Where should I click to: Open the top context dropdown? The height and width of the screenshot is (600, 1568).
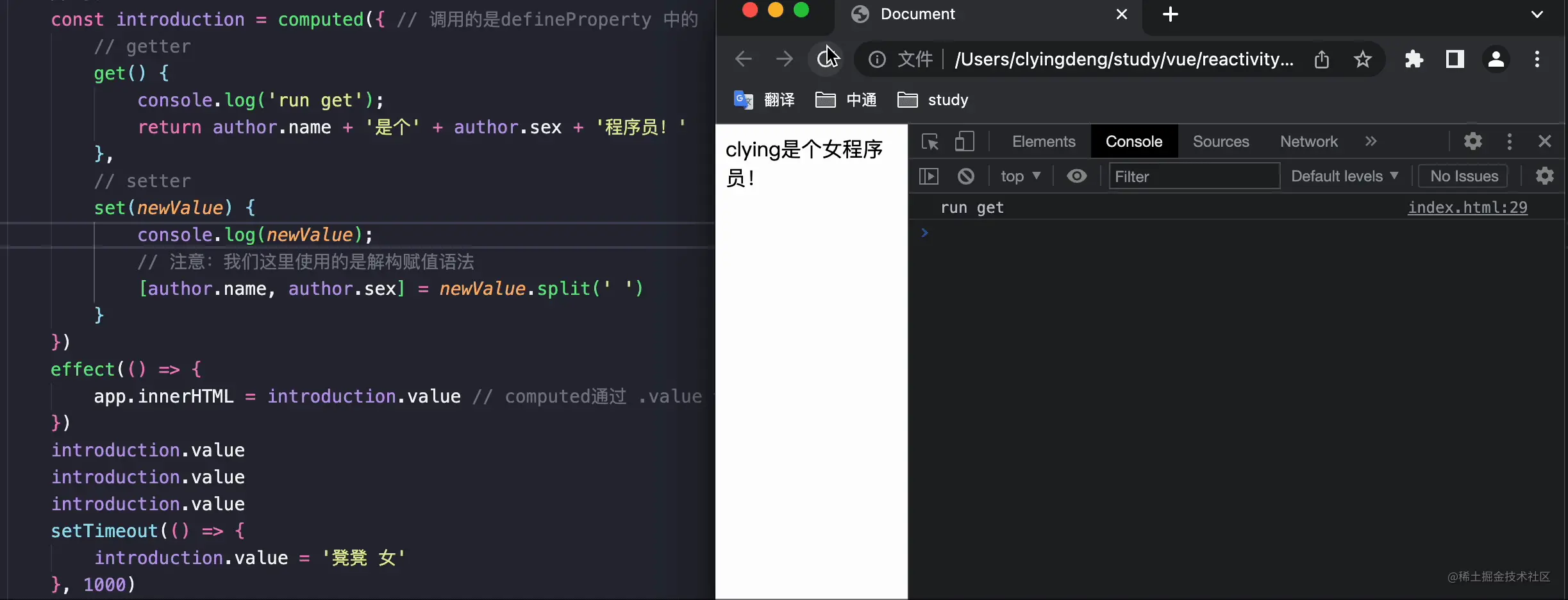coord(1020,176)
